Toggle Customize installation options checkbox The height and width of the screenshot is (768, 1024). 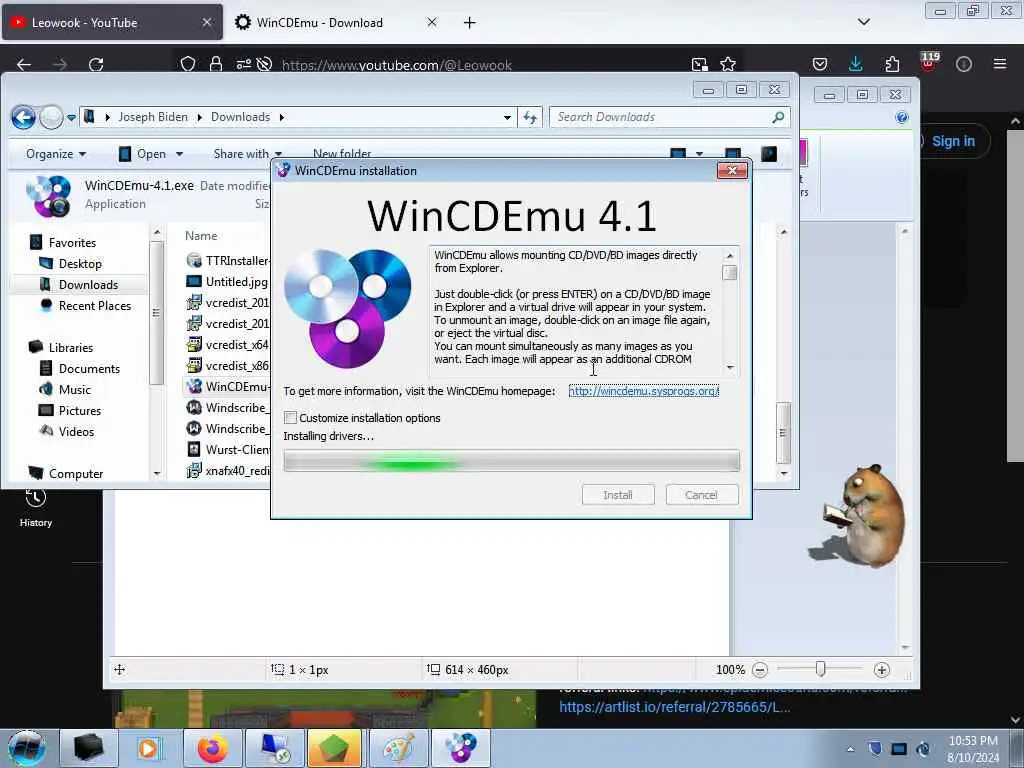(x=291, y=417)
